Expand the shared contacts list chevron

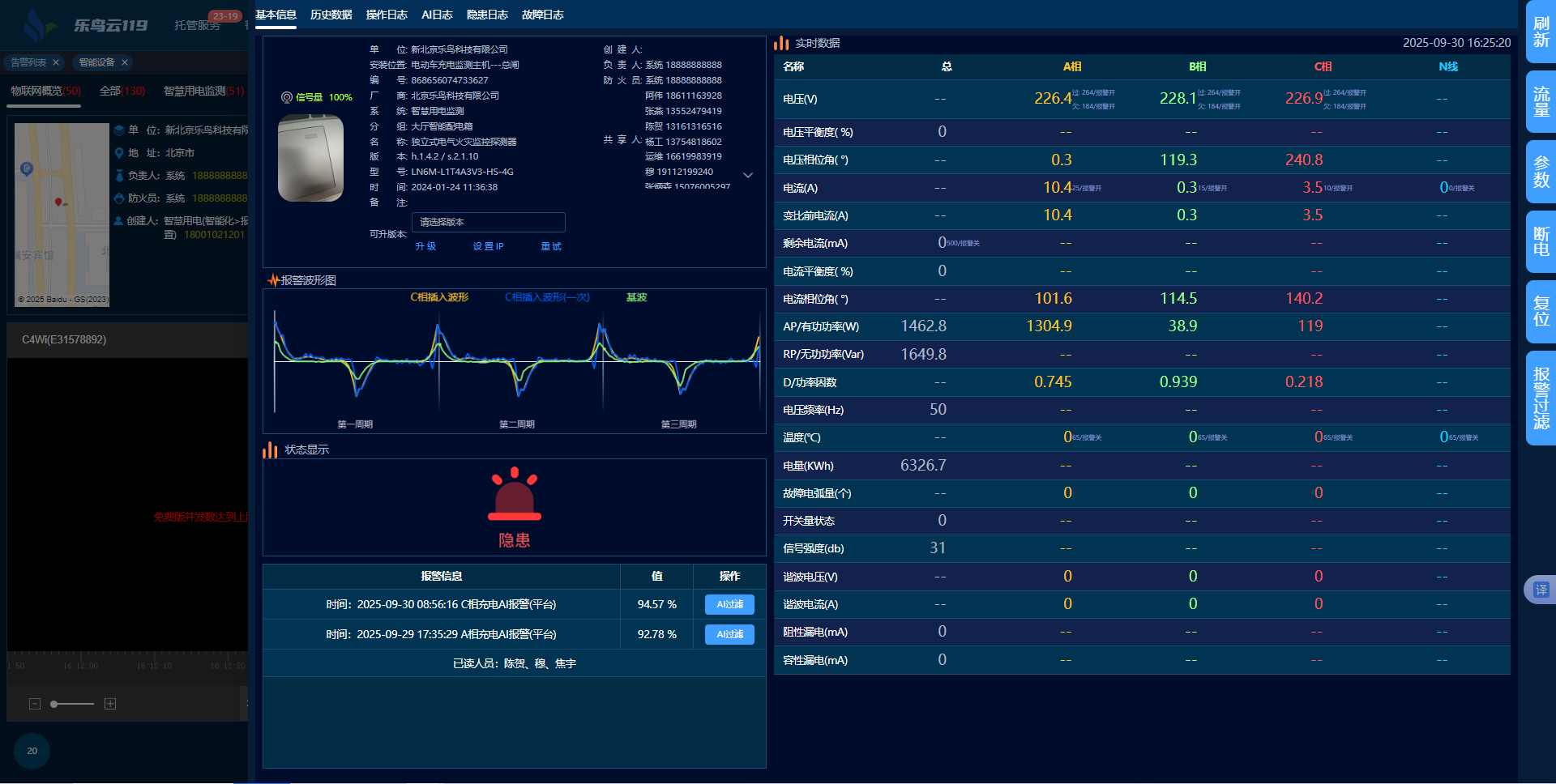748,175
